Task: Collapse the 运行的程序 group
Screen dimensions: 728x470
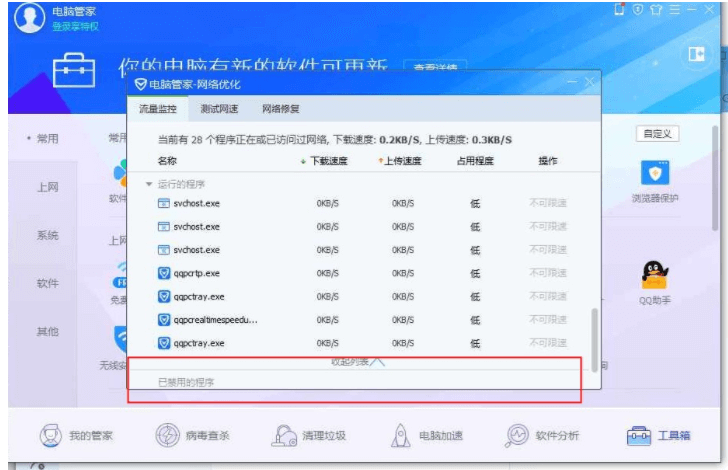Action: pos(149,184)
